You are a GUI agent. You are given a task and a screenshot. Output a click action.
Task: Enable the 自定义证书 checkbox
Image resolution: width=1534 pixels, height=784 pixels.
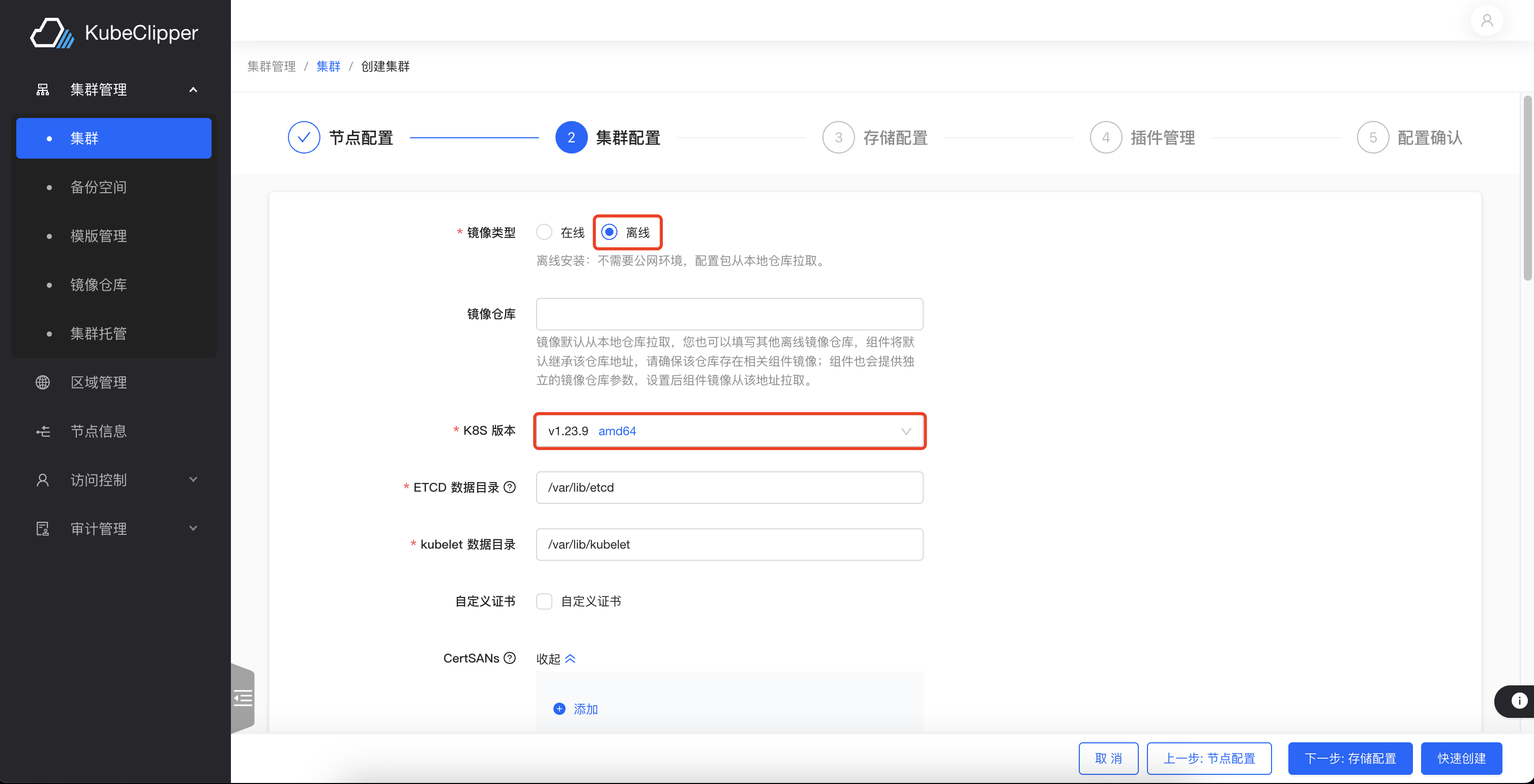click(x=544, y=601)
